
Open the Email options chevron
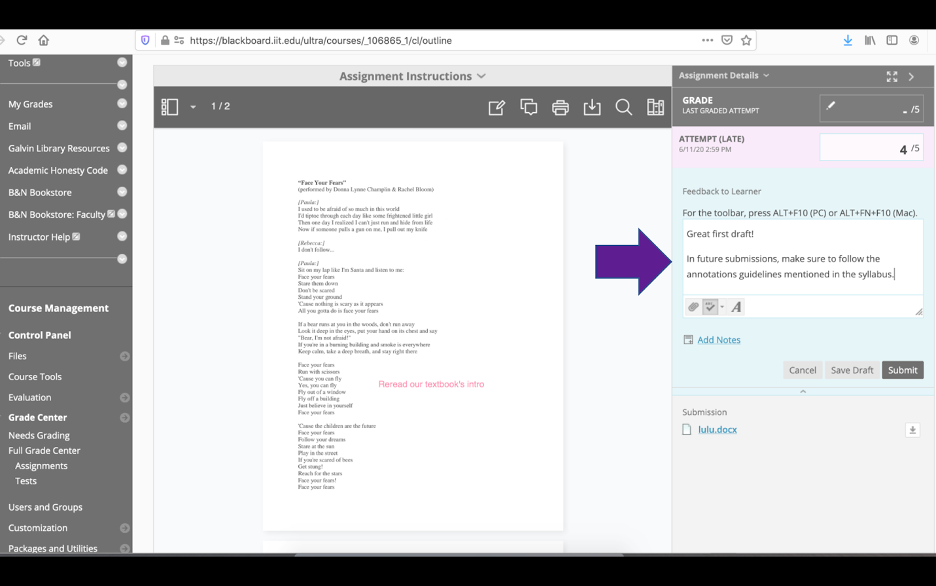click(x=122, y=125)
